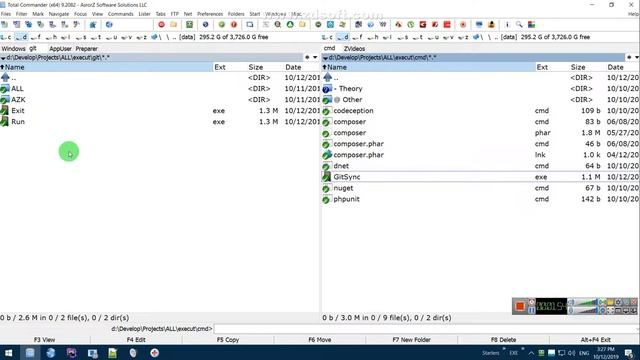Click the F5 Copy button

228,340
